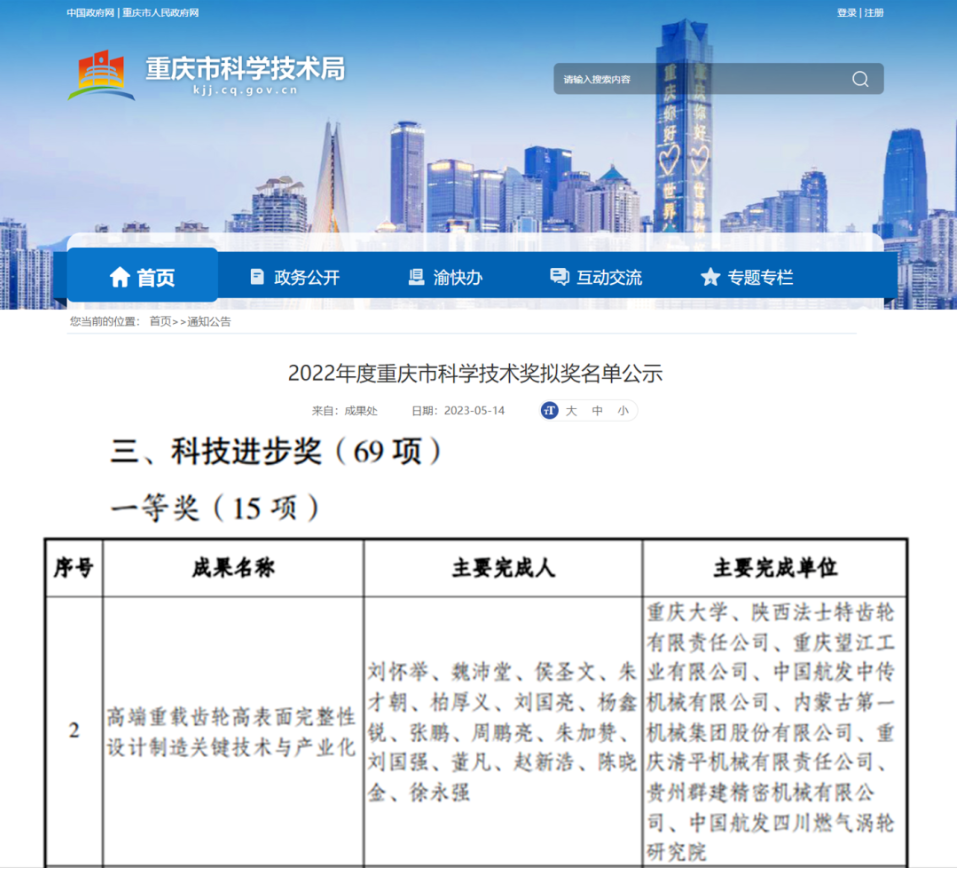Screen dimensions: 959x872
Task: Set font size to 小 (small)
Action: click(x=622, y=410)
